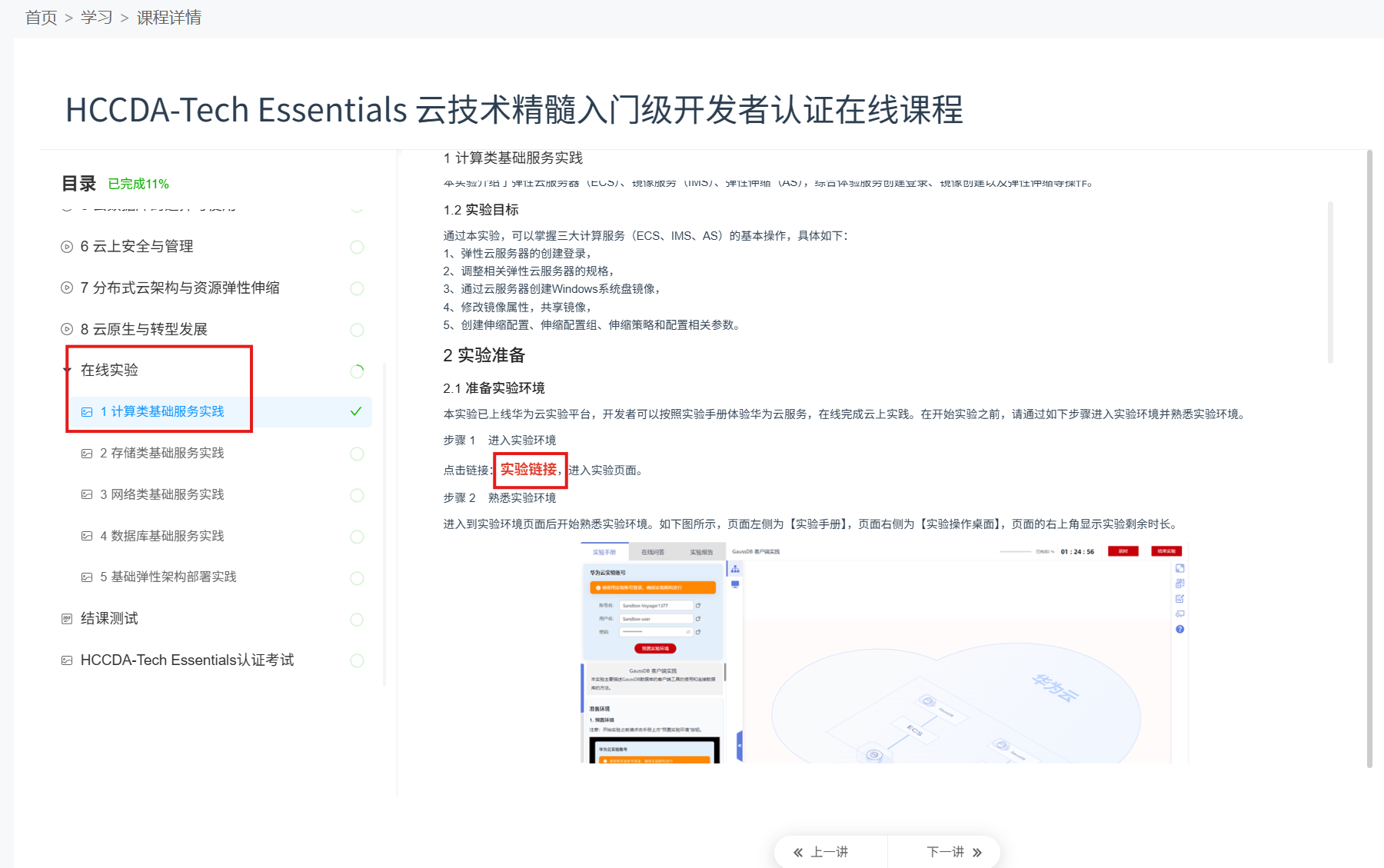Open the 在线实验 section heading
The width and height of the screenshot is (1384, 868).
pos(109,371)
